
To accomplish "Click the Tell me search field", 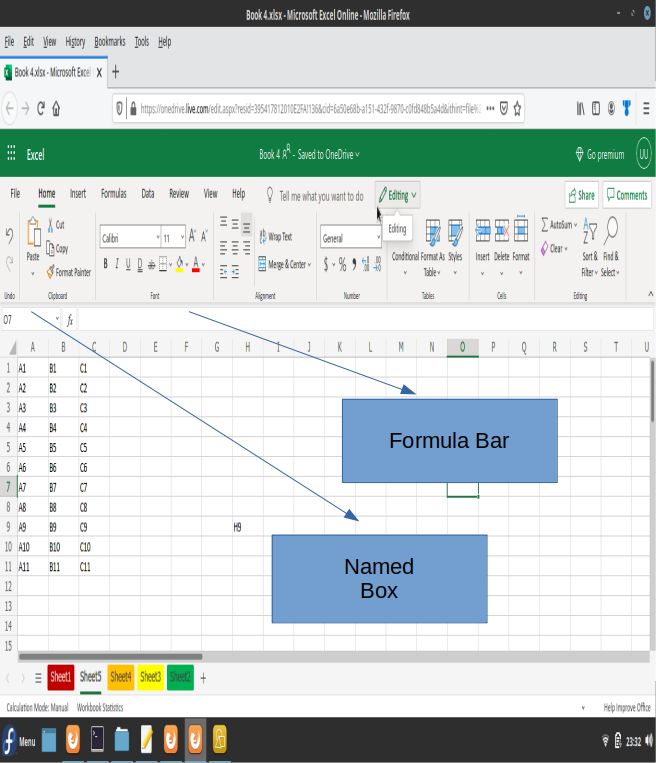I will pos(320,196).
